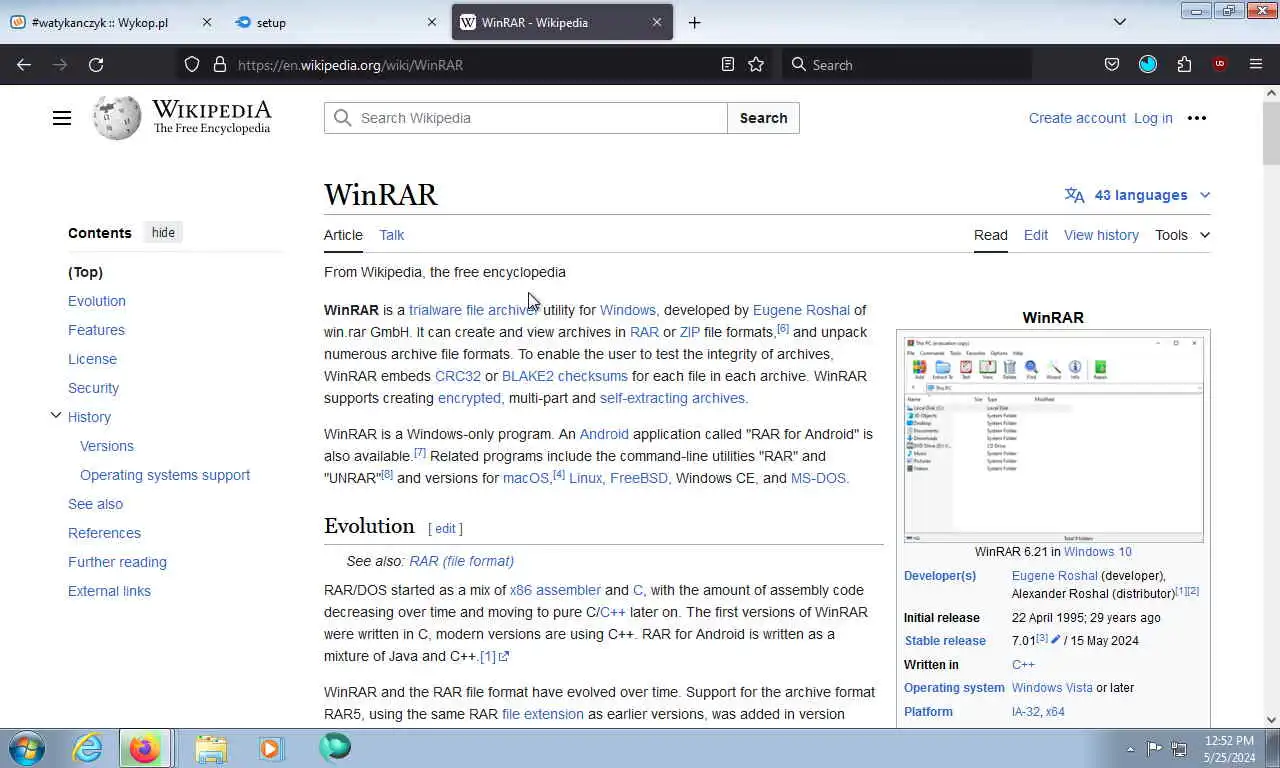Follow the BLAKE2 checksums link
This screenshot has height=768, width=1280.
pyautogui.click(x=565, y=376)
